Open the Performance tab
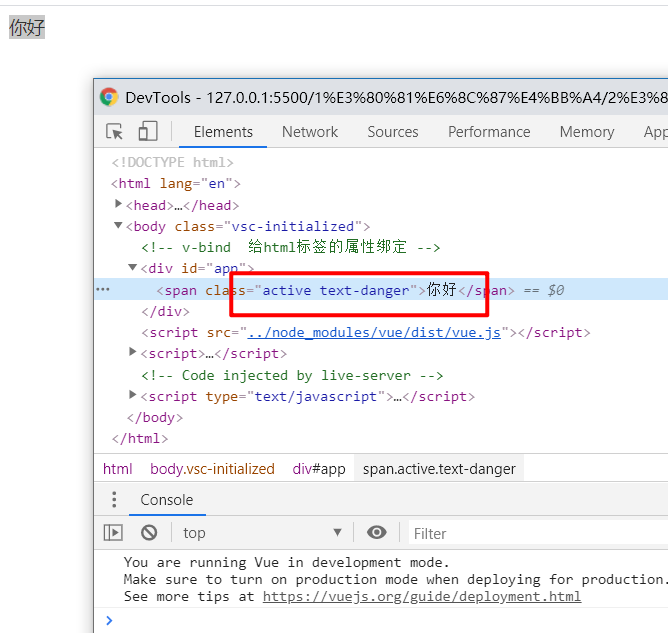This screenshot has height=633, width=668. (x=489, y=132)
